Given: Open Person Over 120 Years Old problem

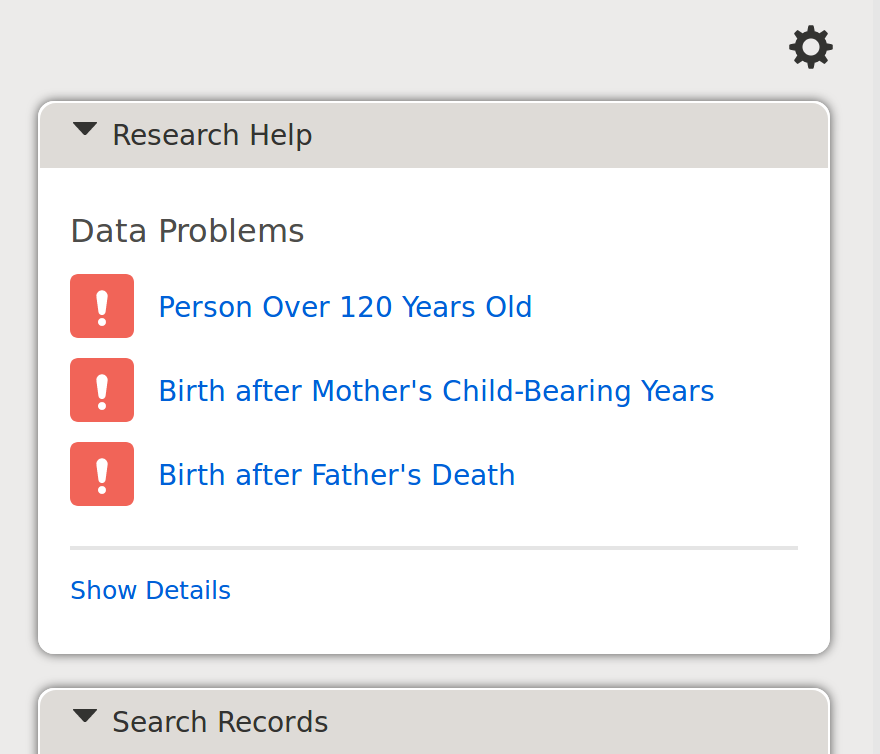Looking at the screenshot, I should pos(345,307).
